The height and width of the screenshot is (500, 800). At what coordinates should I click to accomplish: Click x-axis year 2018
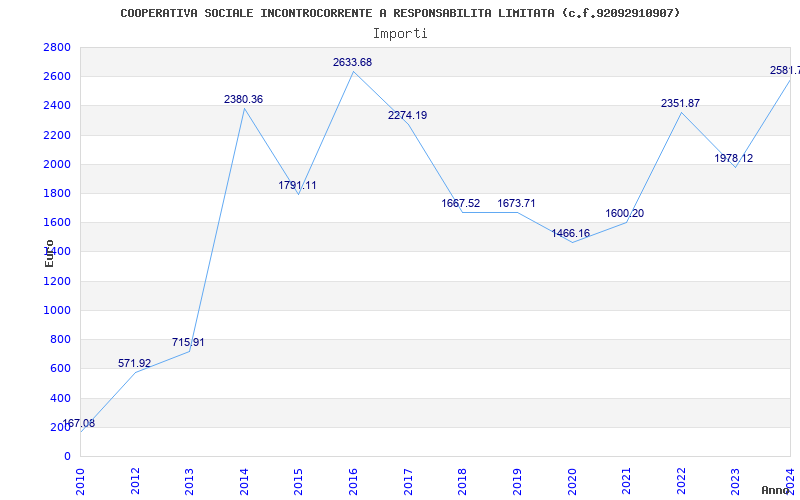tap(462, 481)
